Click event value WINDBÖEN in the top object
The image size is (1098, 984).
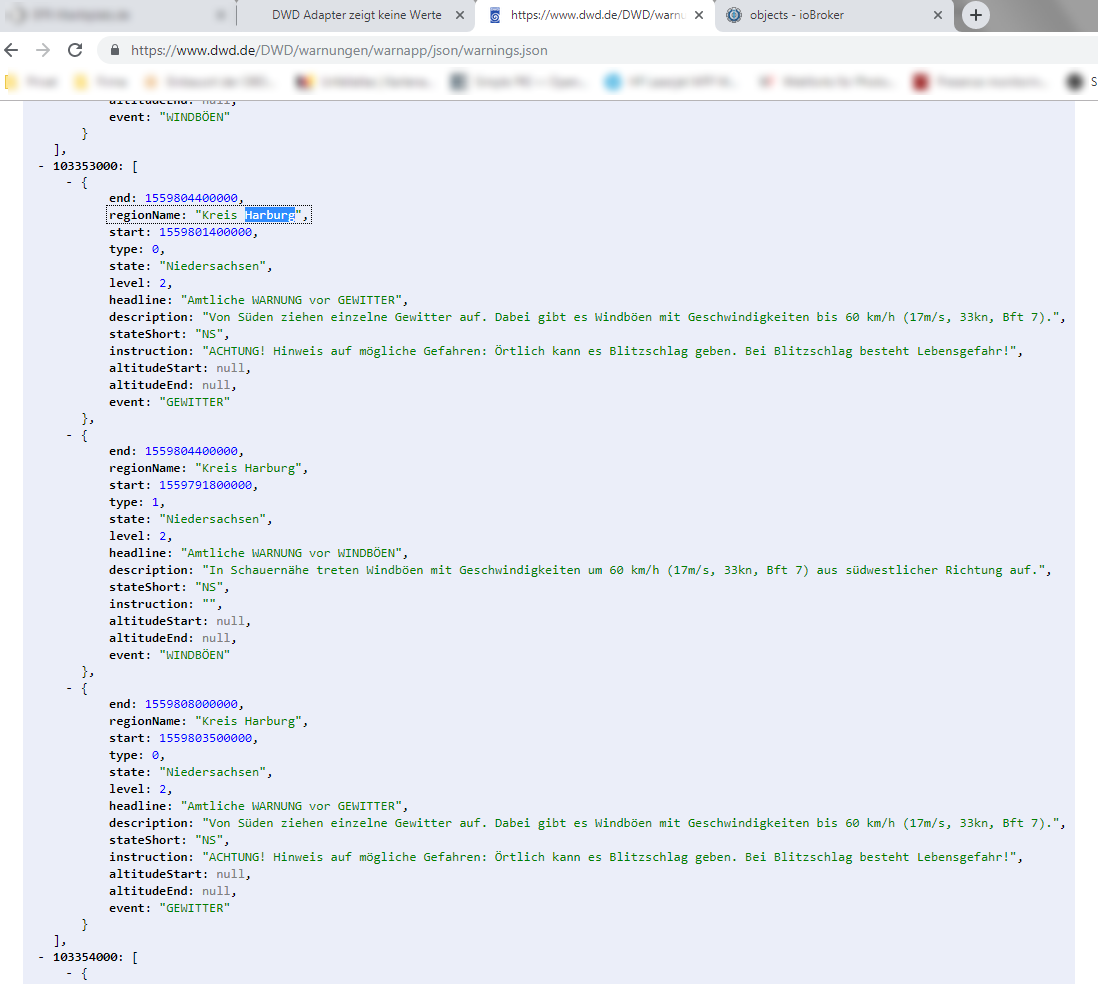point(195,117)
